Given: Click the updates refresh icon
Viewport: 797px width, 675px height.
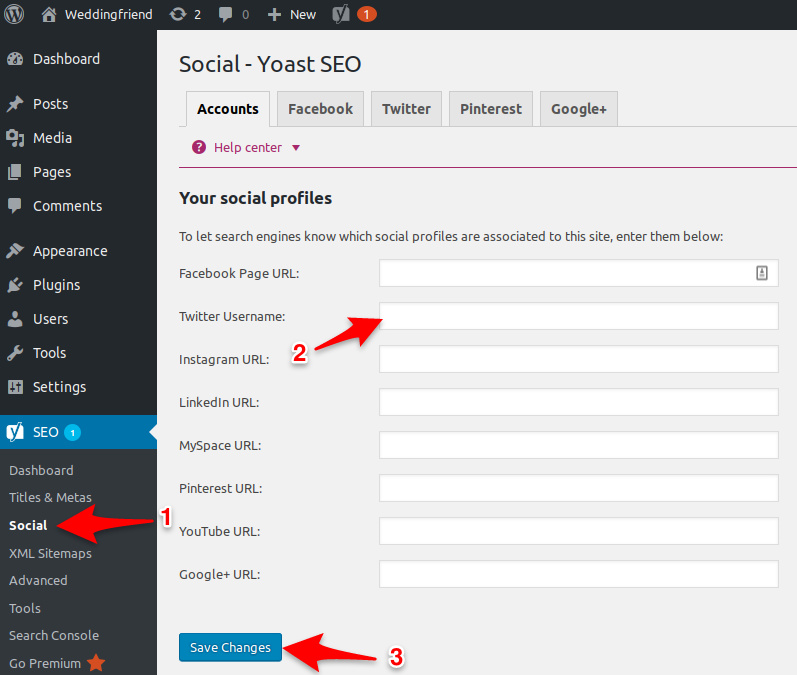Looking at the screenshot, I should pos(177,14).
